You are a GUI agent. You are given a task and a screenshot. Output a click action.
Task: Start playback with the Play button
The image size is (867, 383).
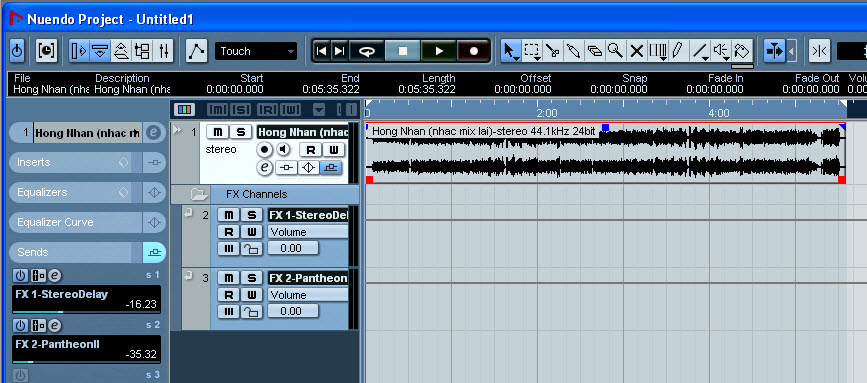point(438,51)
